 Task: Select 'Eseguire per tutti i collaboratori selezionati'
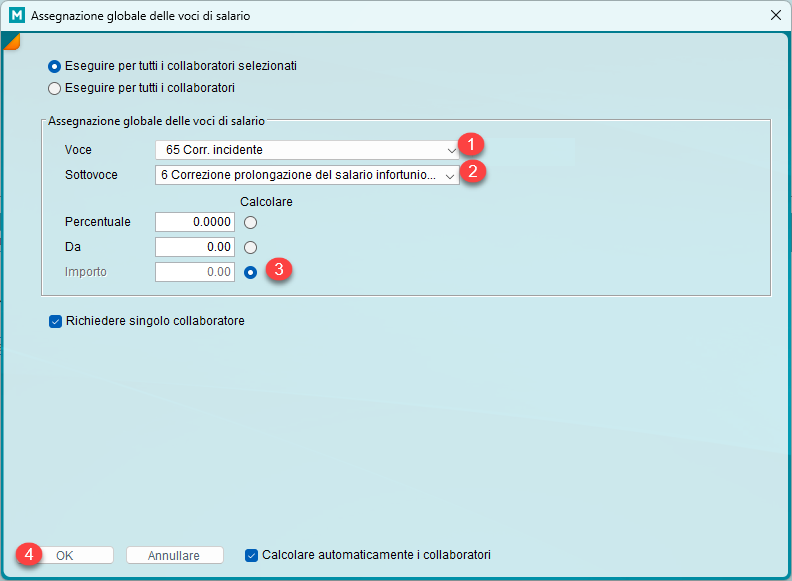55,66
